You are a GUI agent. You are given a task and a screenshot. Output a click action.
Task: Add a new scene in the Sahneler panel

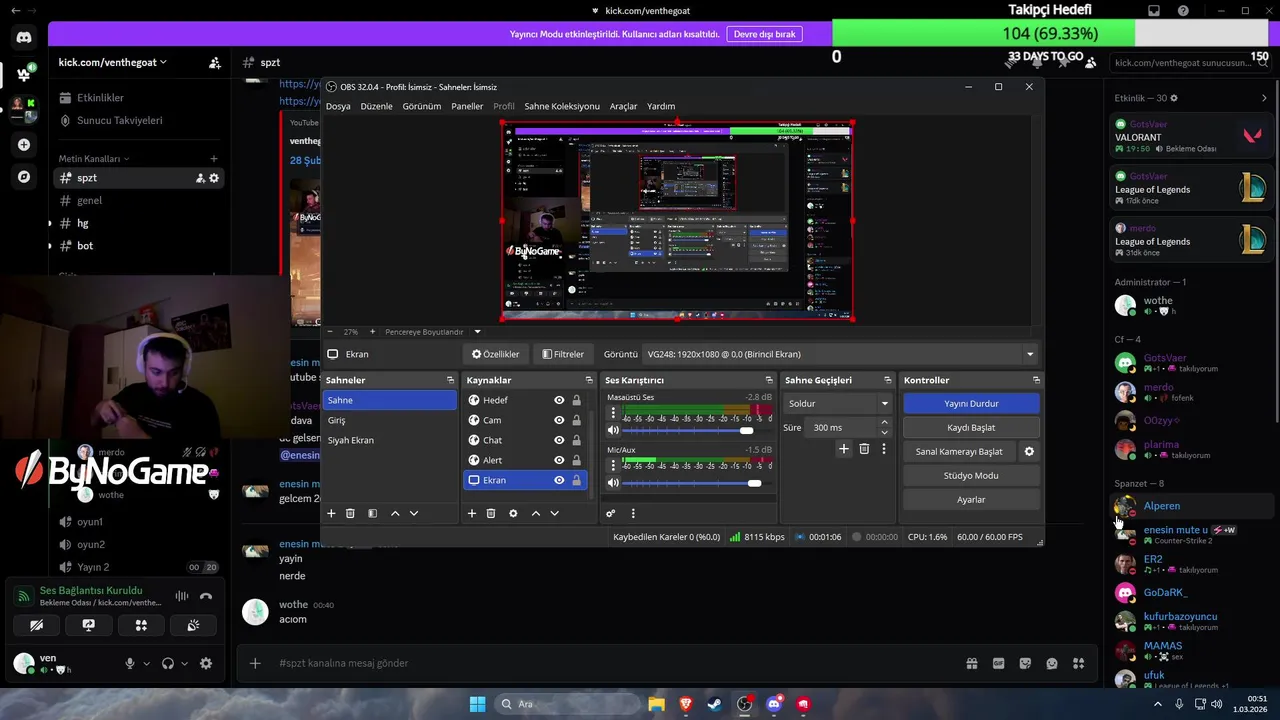tap(331, 513)
